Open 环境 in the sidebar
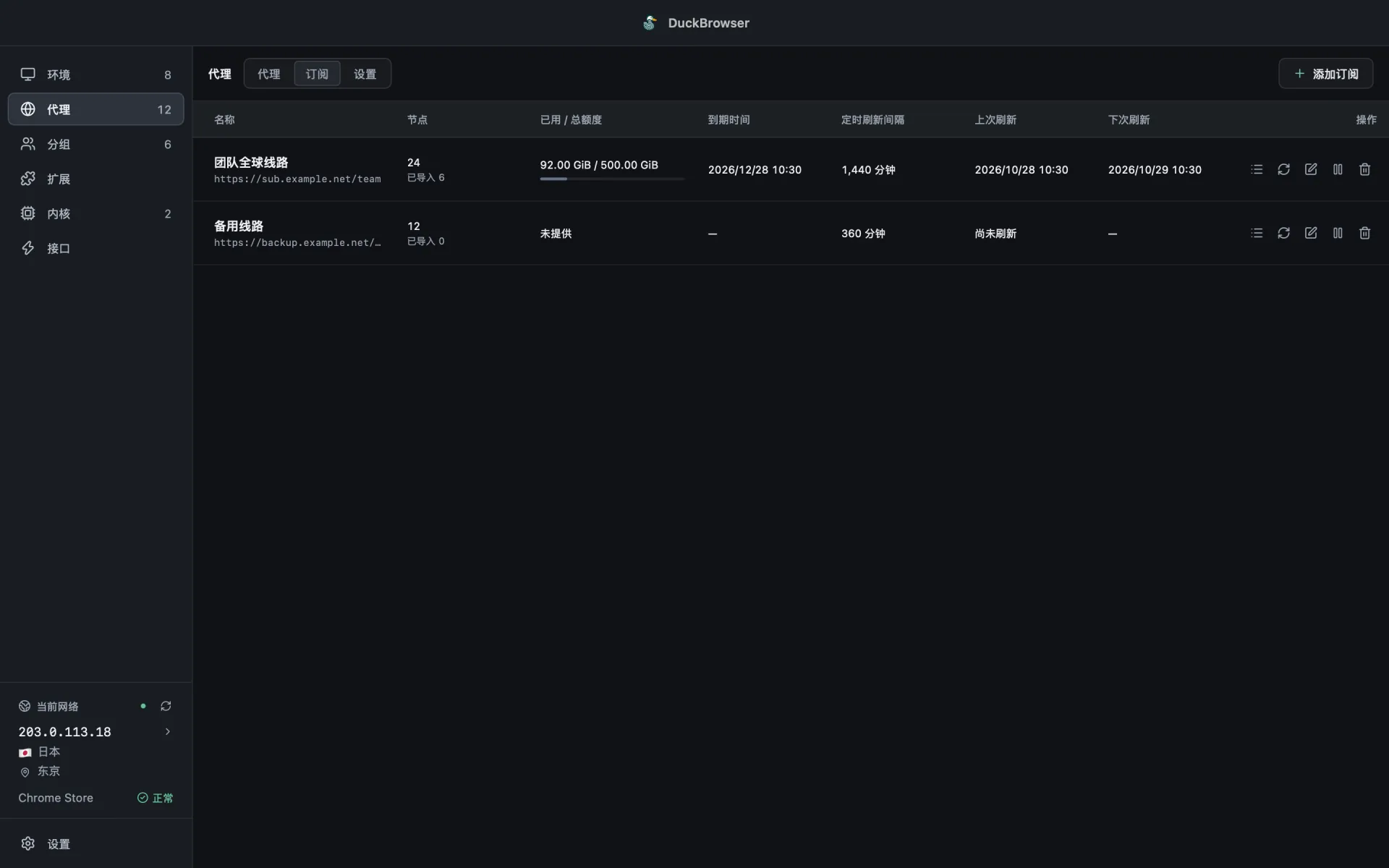 tap(95, 75)
